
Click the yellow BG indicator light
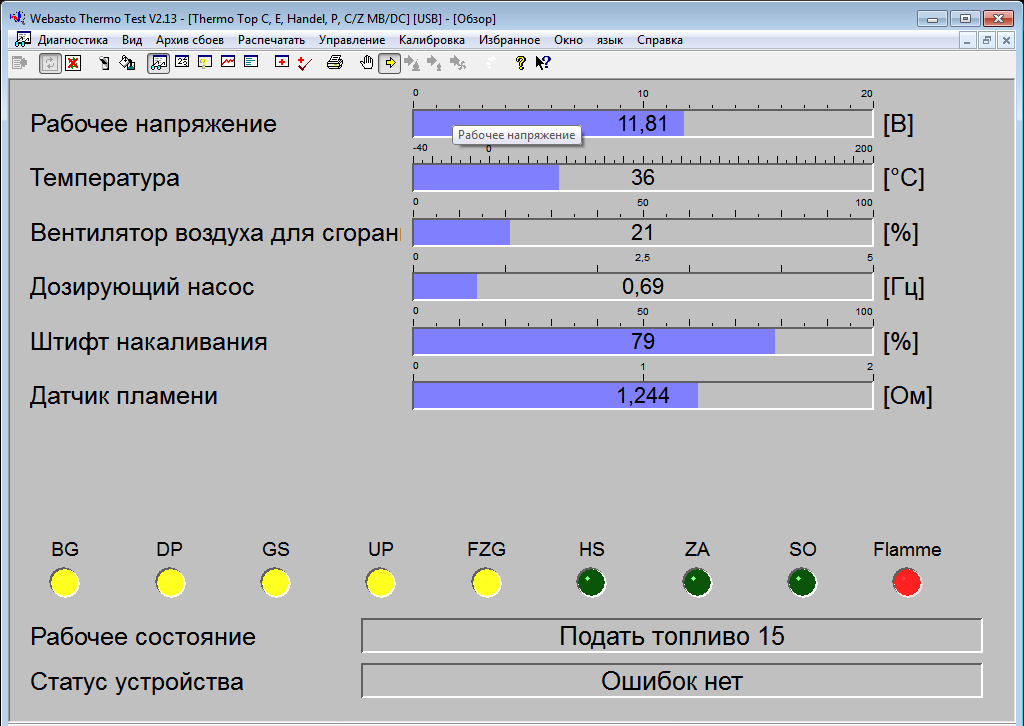pos(65,582)
